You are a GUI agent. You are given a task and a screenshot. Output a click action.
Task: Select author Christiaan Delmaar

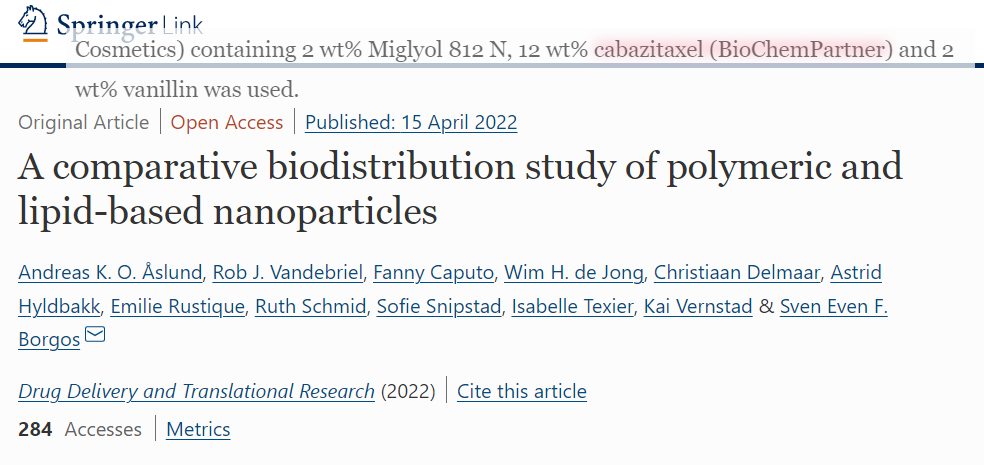point(737,272)
